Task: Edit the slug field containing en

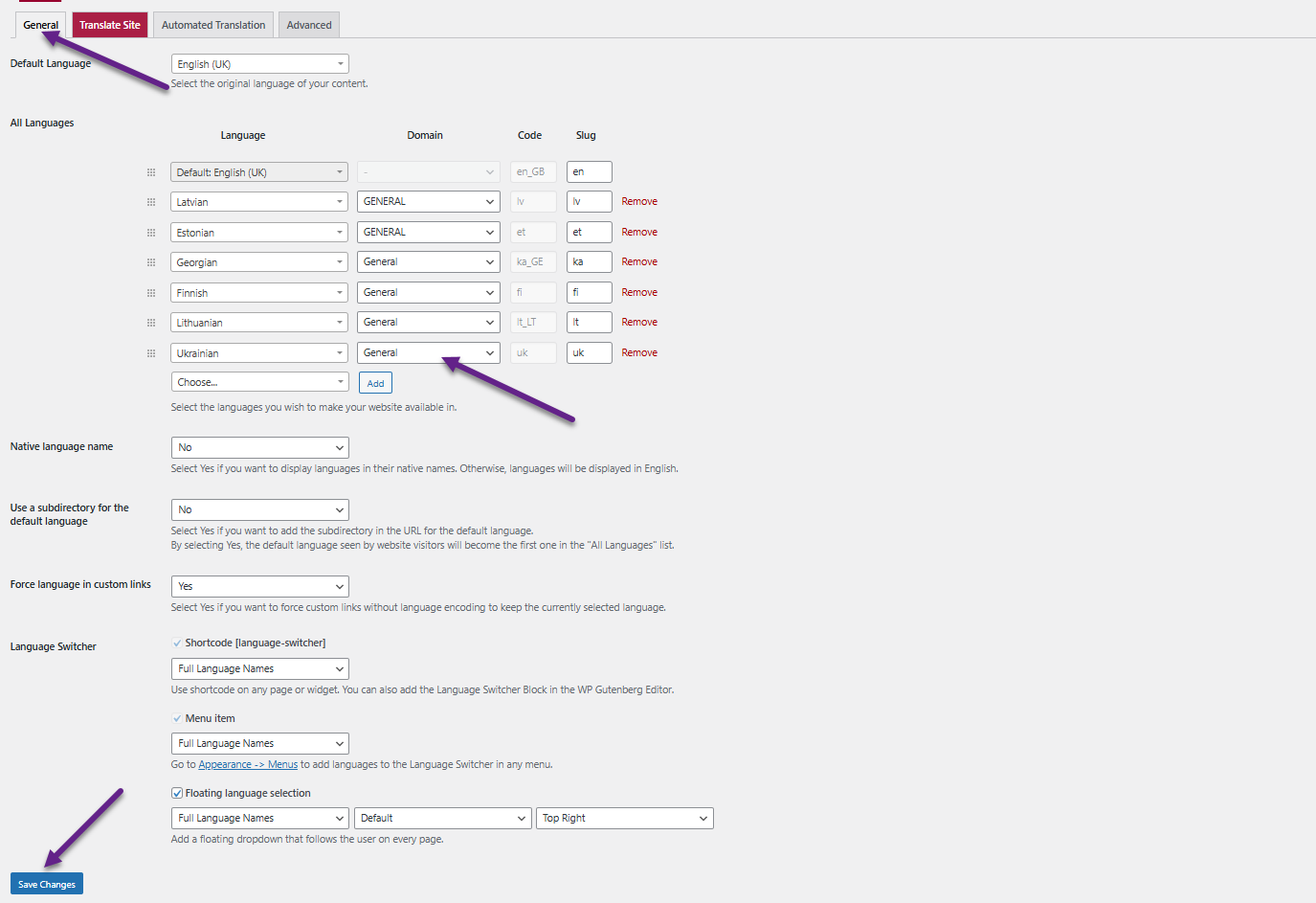Action: pos(590,171)
